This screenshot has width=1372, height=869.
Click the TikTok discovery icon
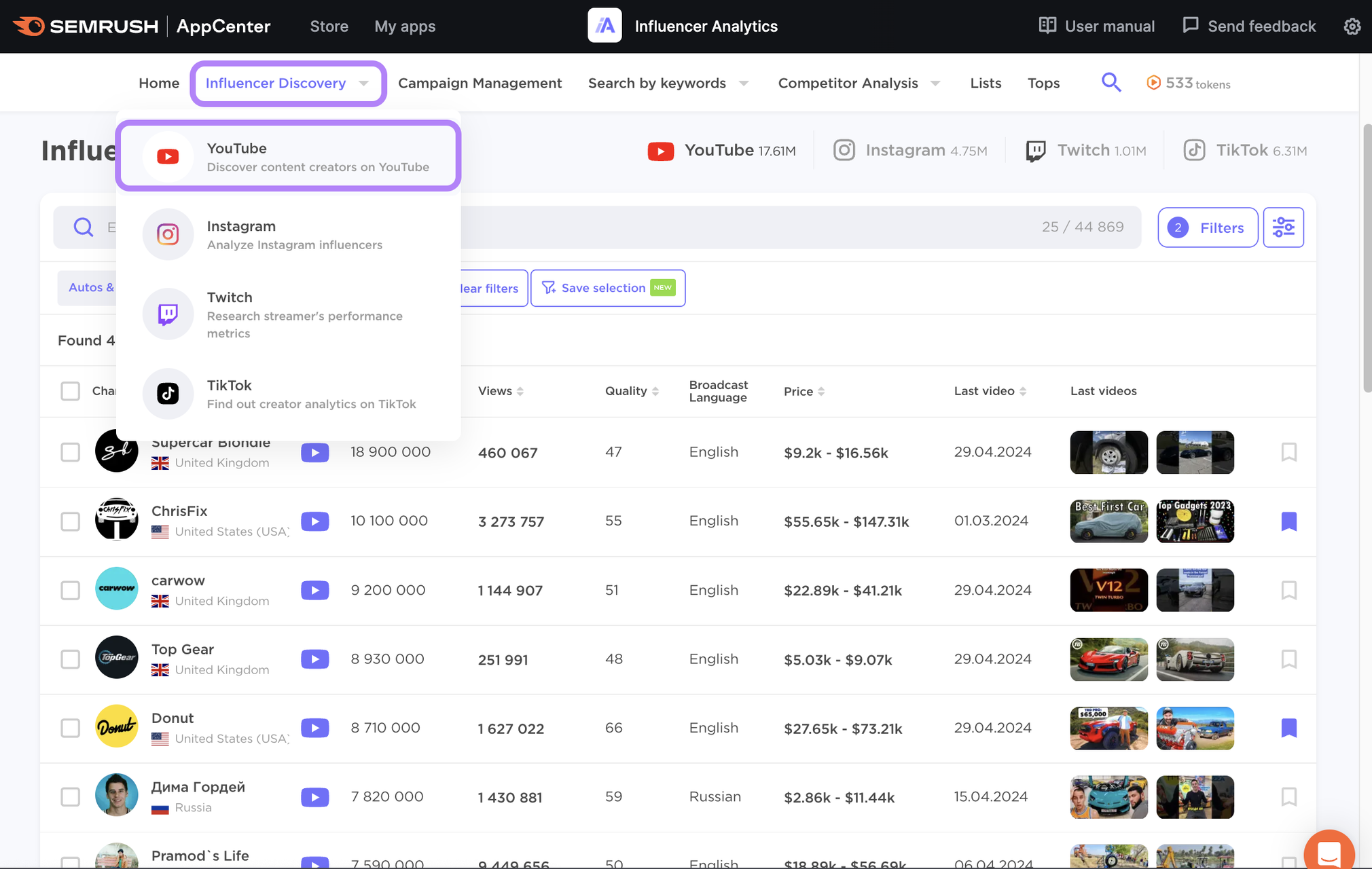(168, 392)
